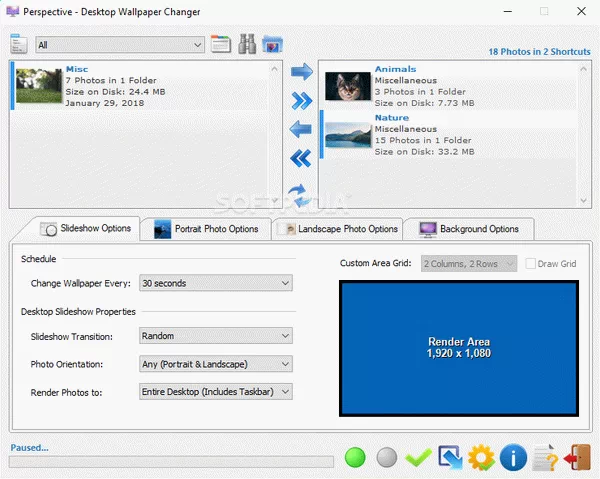The height and width of the screenshot is (479, 600).
Task: Click the single right arrow to add shortcut
Action: (301, 72)
